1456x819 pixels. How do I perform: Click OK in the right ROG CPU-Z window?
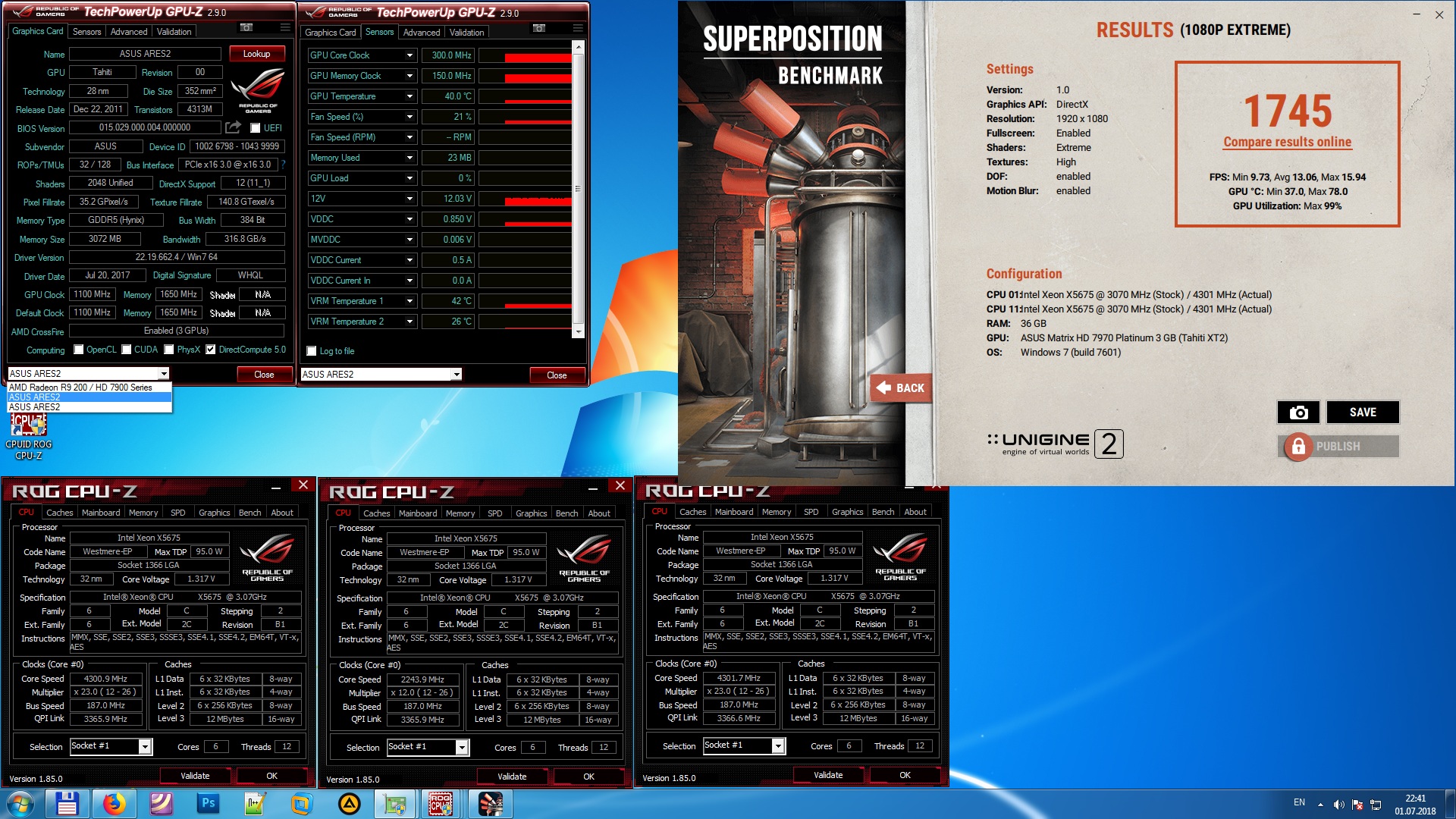905,775
